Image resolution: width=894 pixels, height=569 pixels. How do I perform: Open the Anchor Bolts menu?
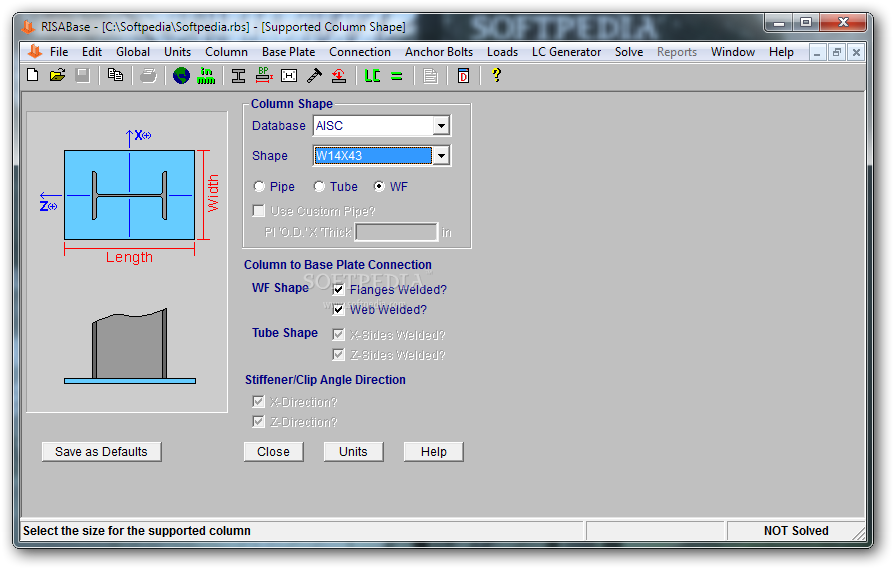[439, 52]
